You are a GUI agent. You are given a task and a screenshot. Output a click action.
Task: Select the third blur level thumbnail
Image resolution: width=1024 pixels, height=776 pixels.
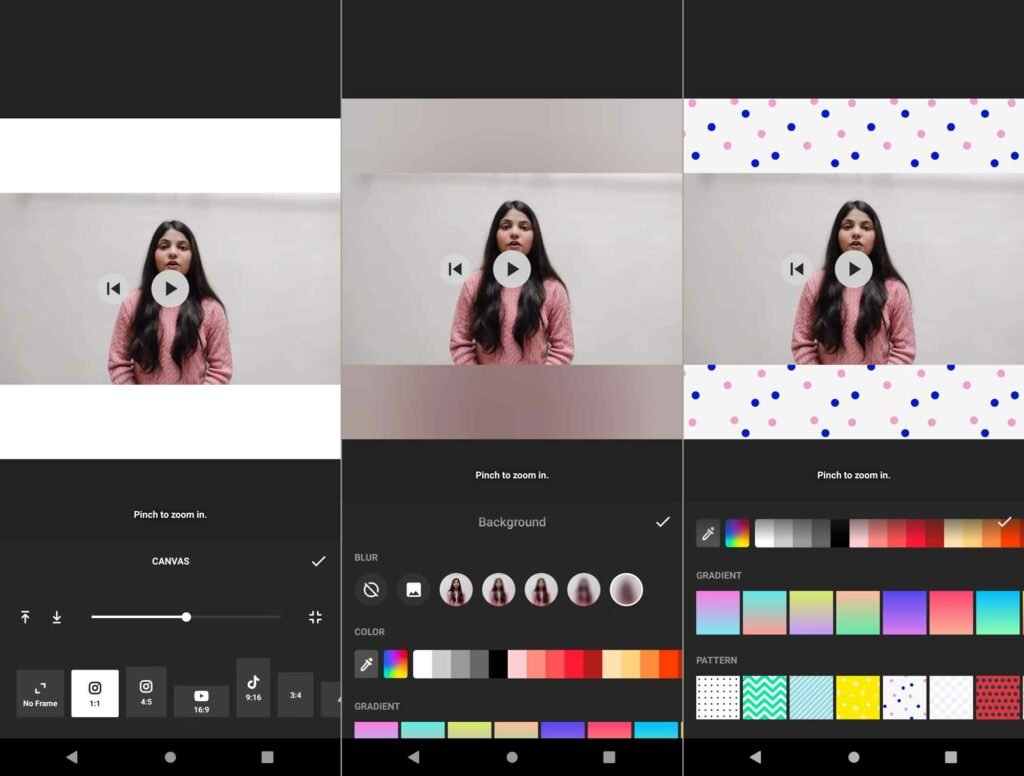point(541,590)
